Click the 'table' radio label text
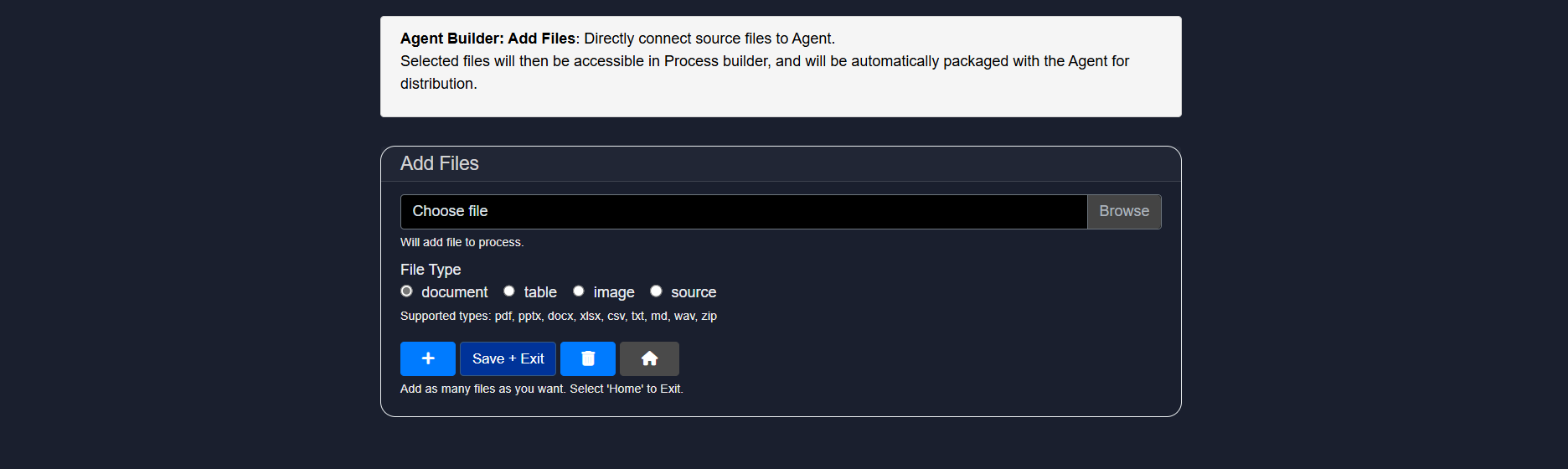The height and width of the screenshot is (469, 1568). click(x=540, y=292)
